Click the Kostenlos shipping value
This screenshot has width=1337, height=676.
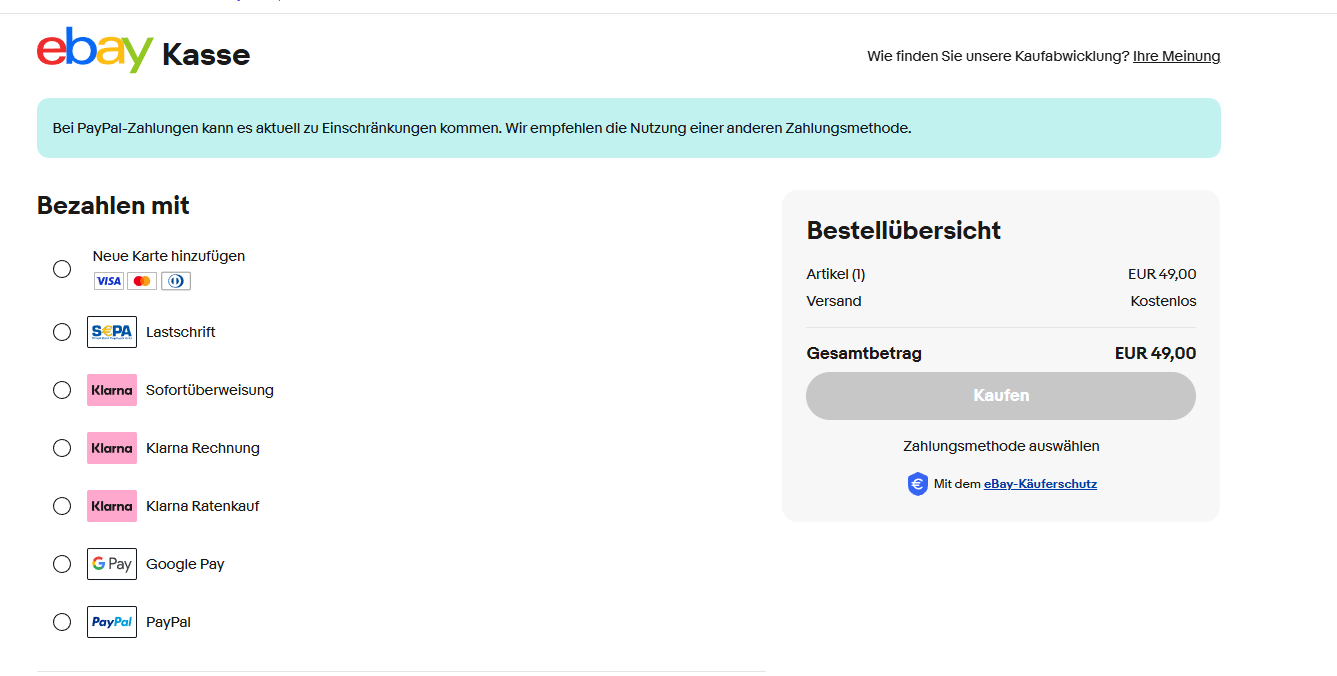[x=1163, y=301]
